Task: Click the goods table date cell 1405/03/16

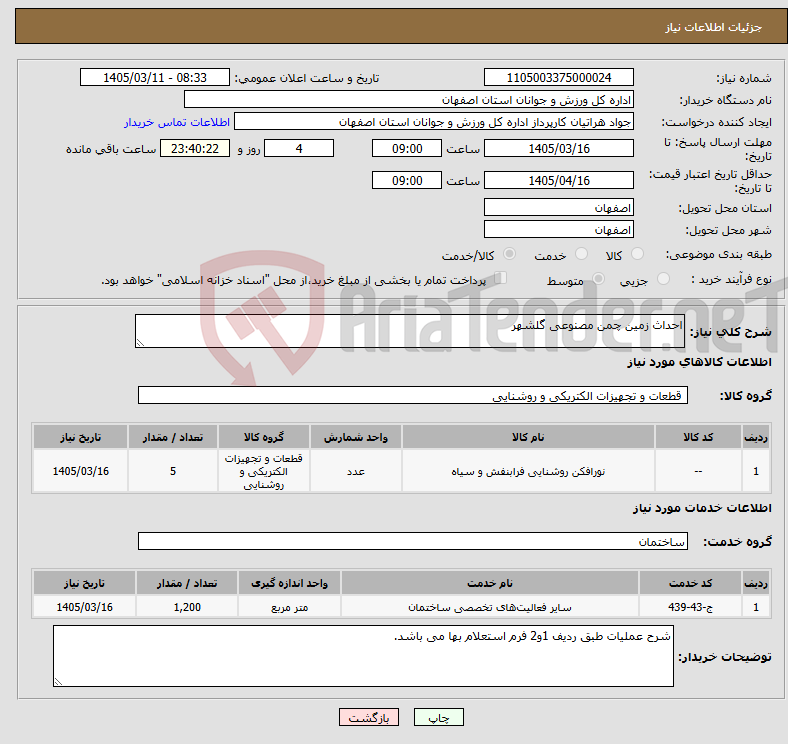Action: coord(80,471)
